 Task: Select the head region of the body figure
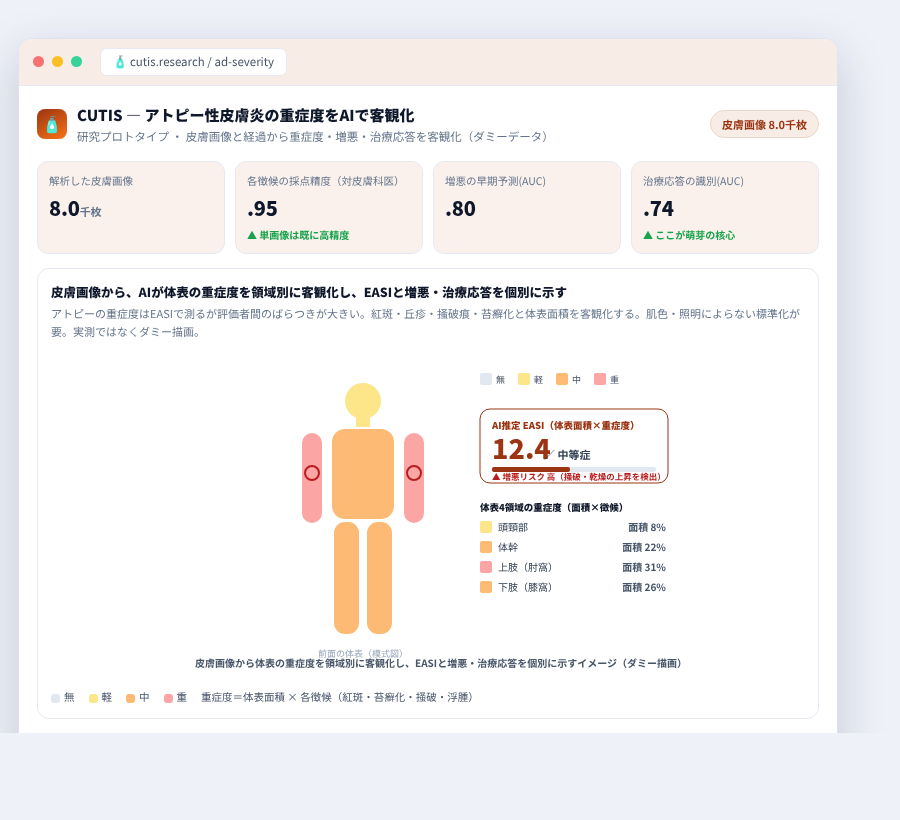[363, 401]
